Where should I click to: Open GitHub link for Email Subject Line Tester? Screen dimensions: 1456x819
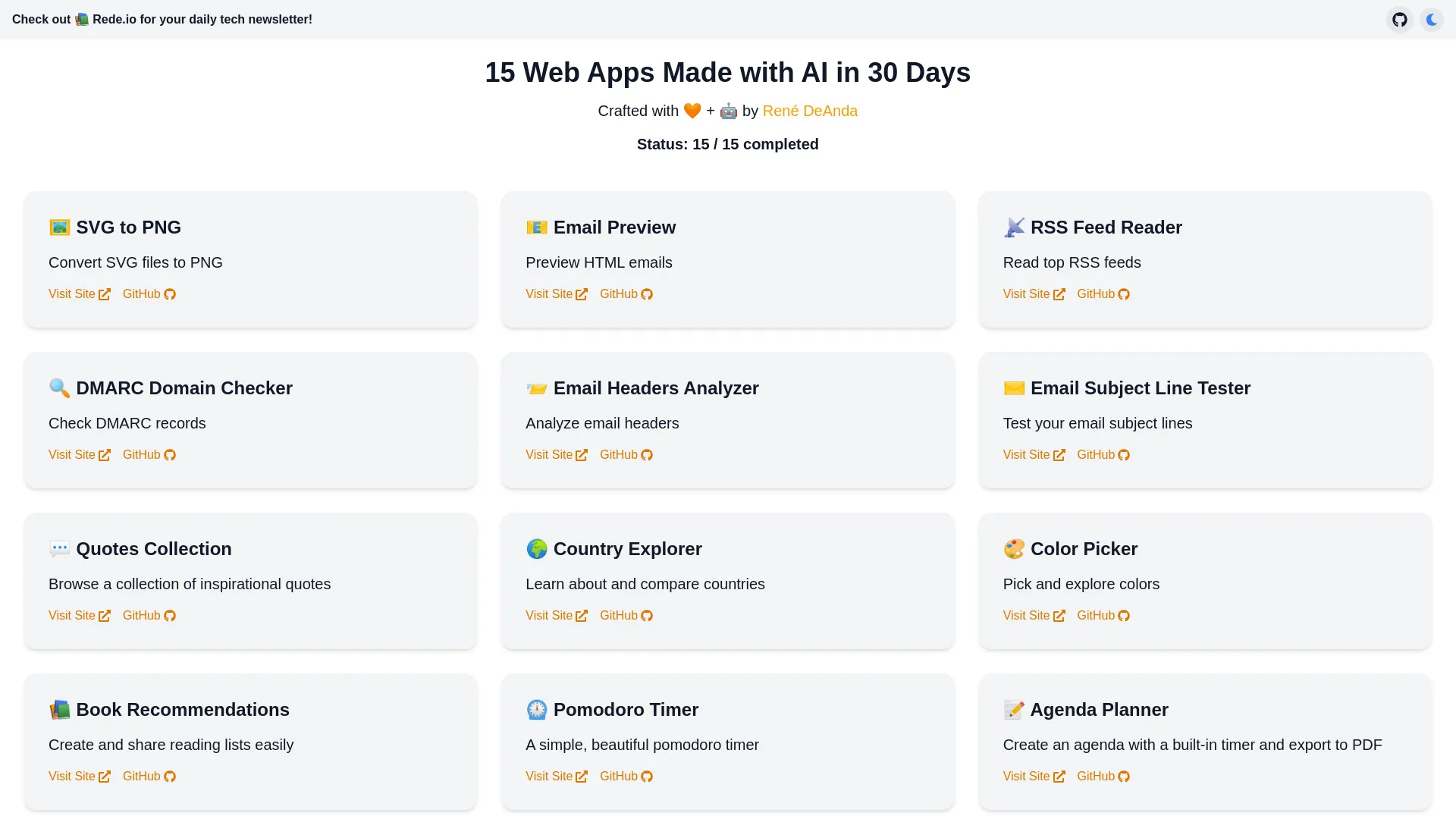[1097, 455]
